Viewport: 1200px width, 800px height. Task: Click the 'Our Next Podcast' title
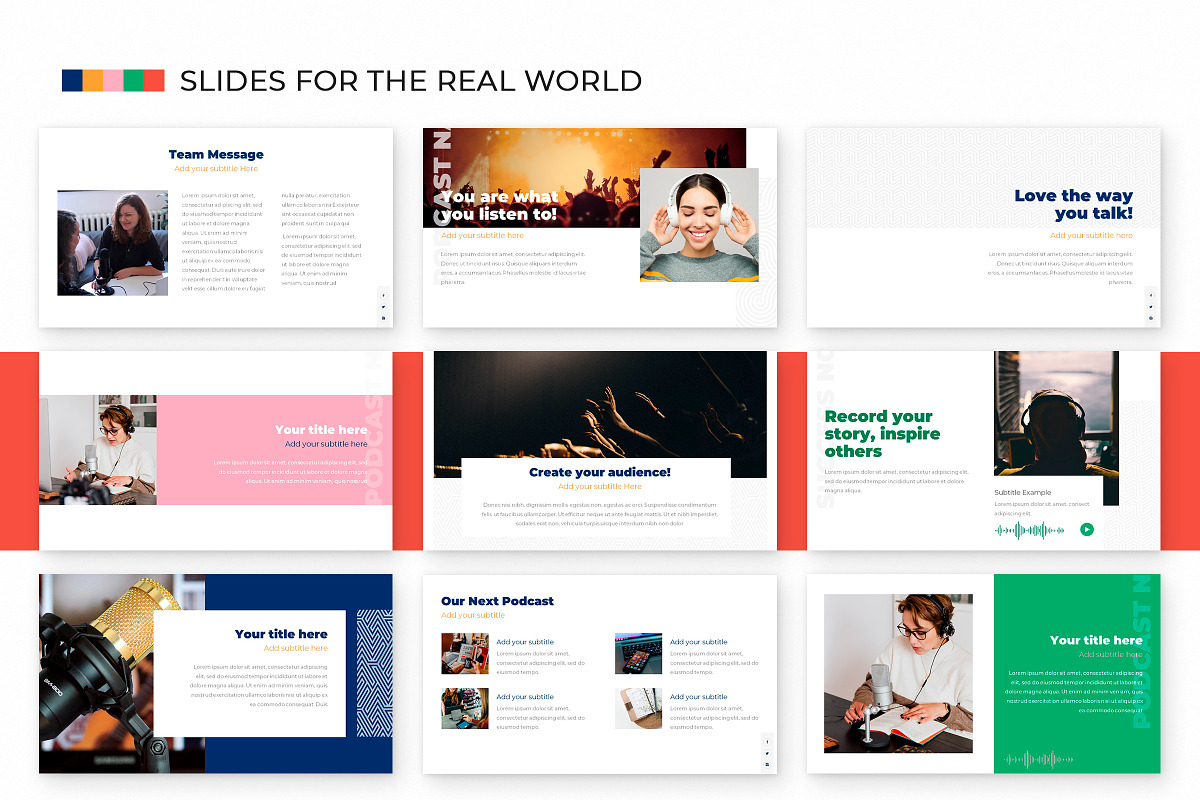(x=497, y=601)
